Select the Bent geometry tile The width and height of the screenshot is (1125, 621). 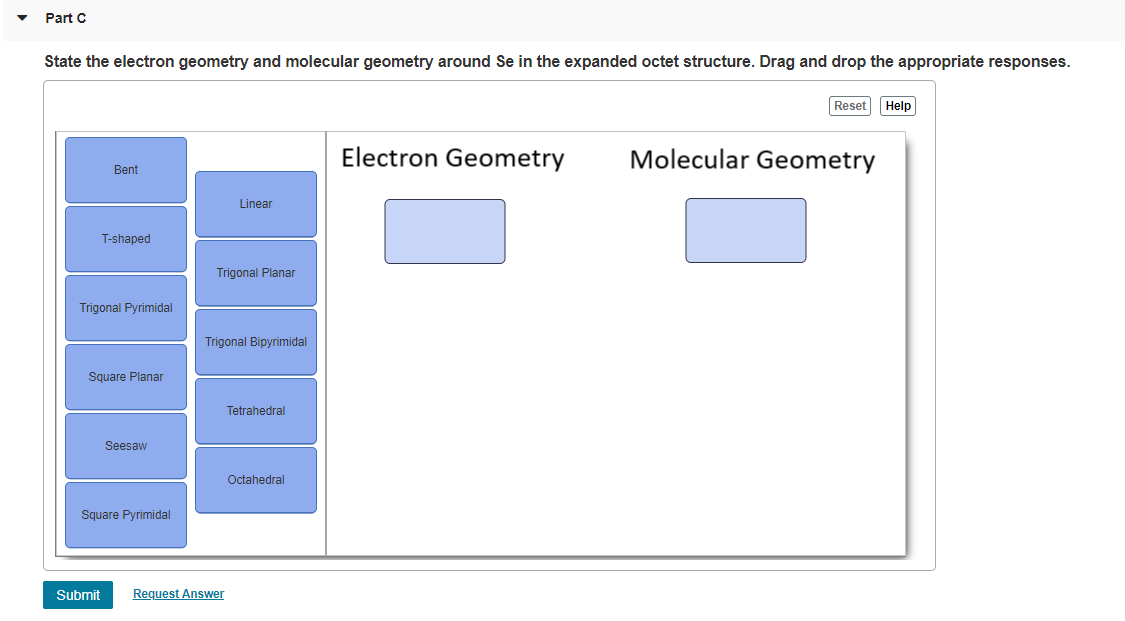pos(125,169)
